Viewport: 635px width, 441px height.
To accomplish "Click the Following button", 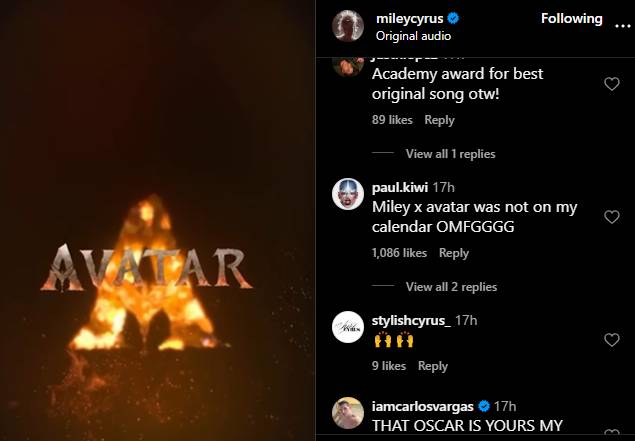I will [571, 18].
